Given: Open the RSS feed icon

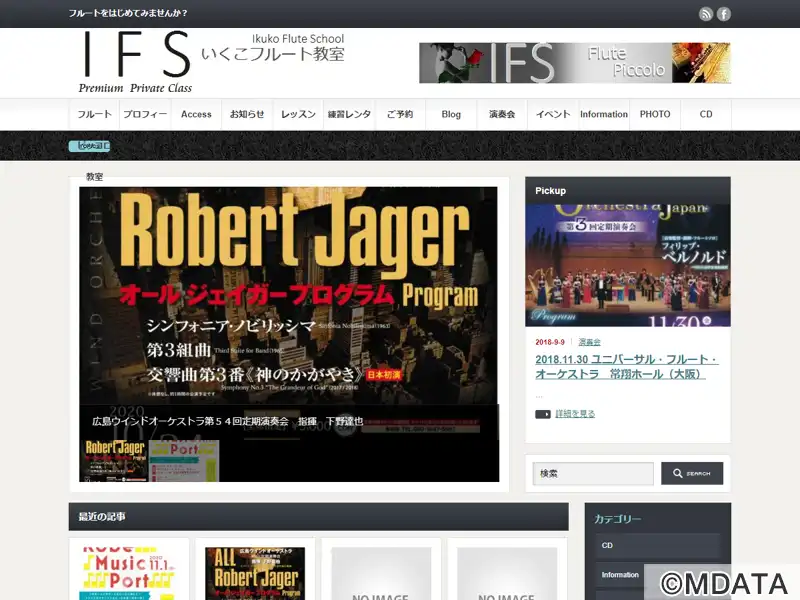Looking at the screenshot, I should (x=706, y=14).
